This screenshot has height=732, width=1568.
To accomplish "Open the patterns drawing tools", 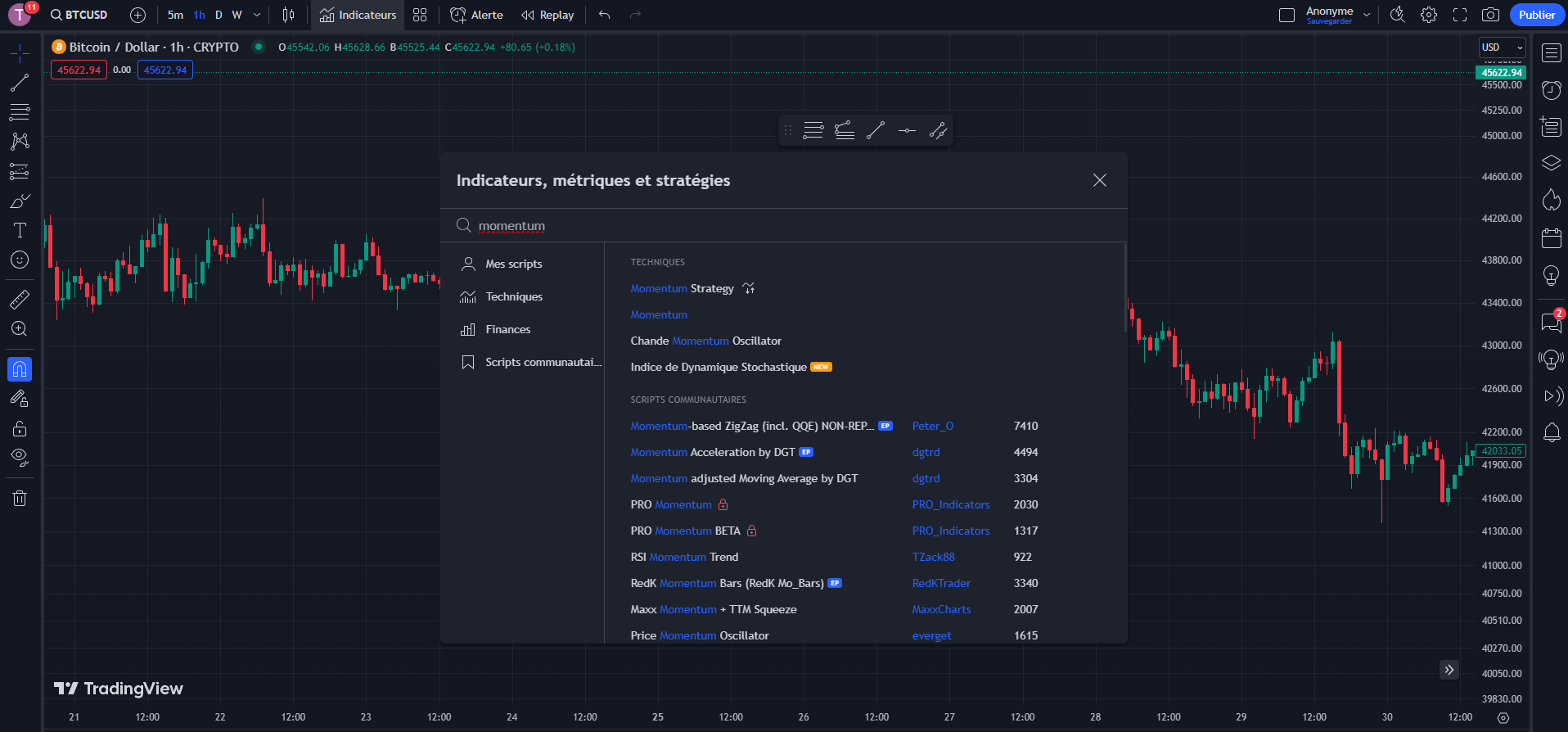I will (x=20, y=142).
